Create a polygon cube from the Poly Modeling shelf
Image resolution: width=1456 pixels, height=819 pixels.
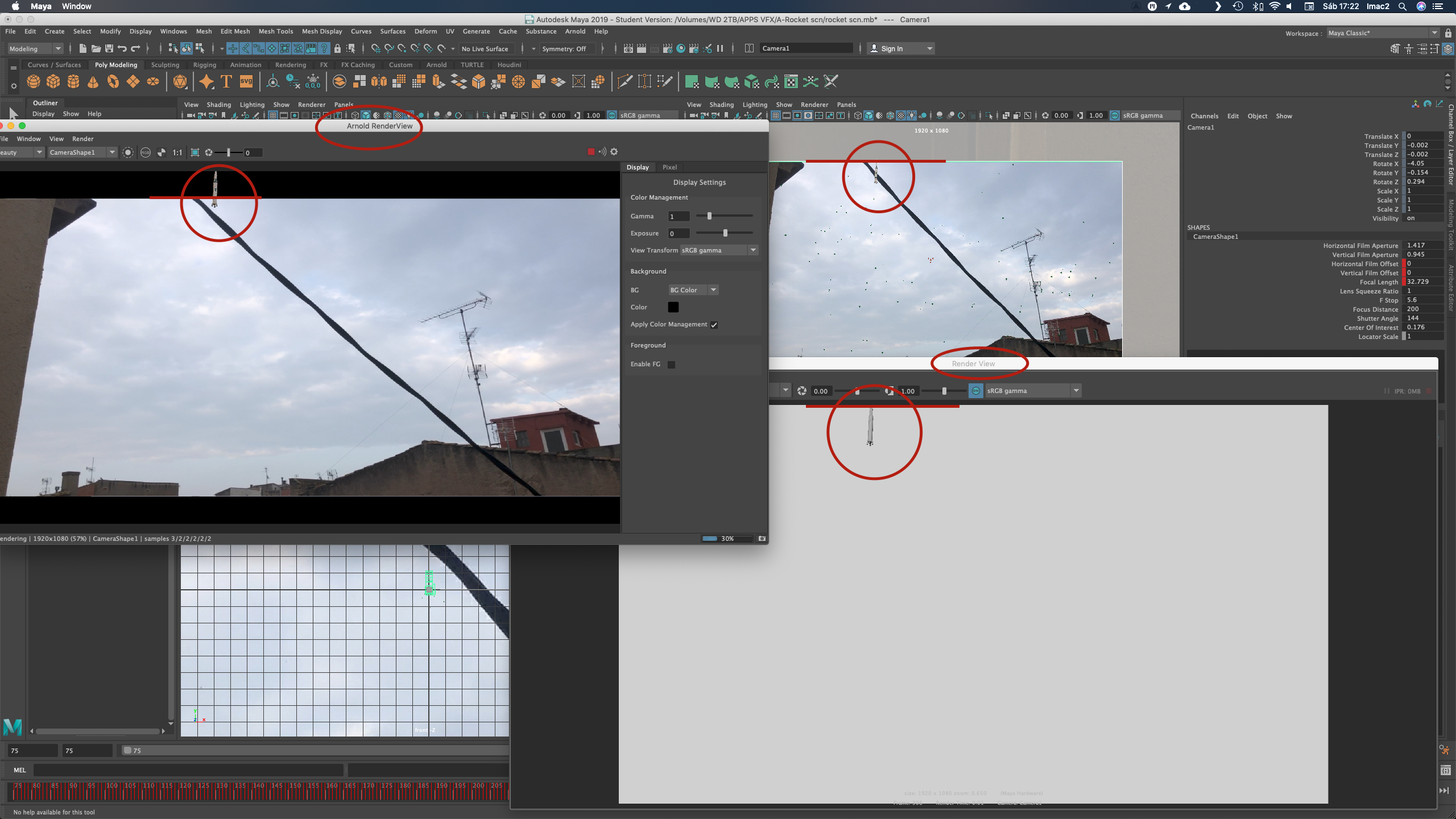coord(53,81)
